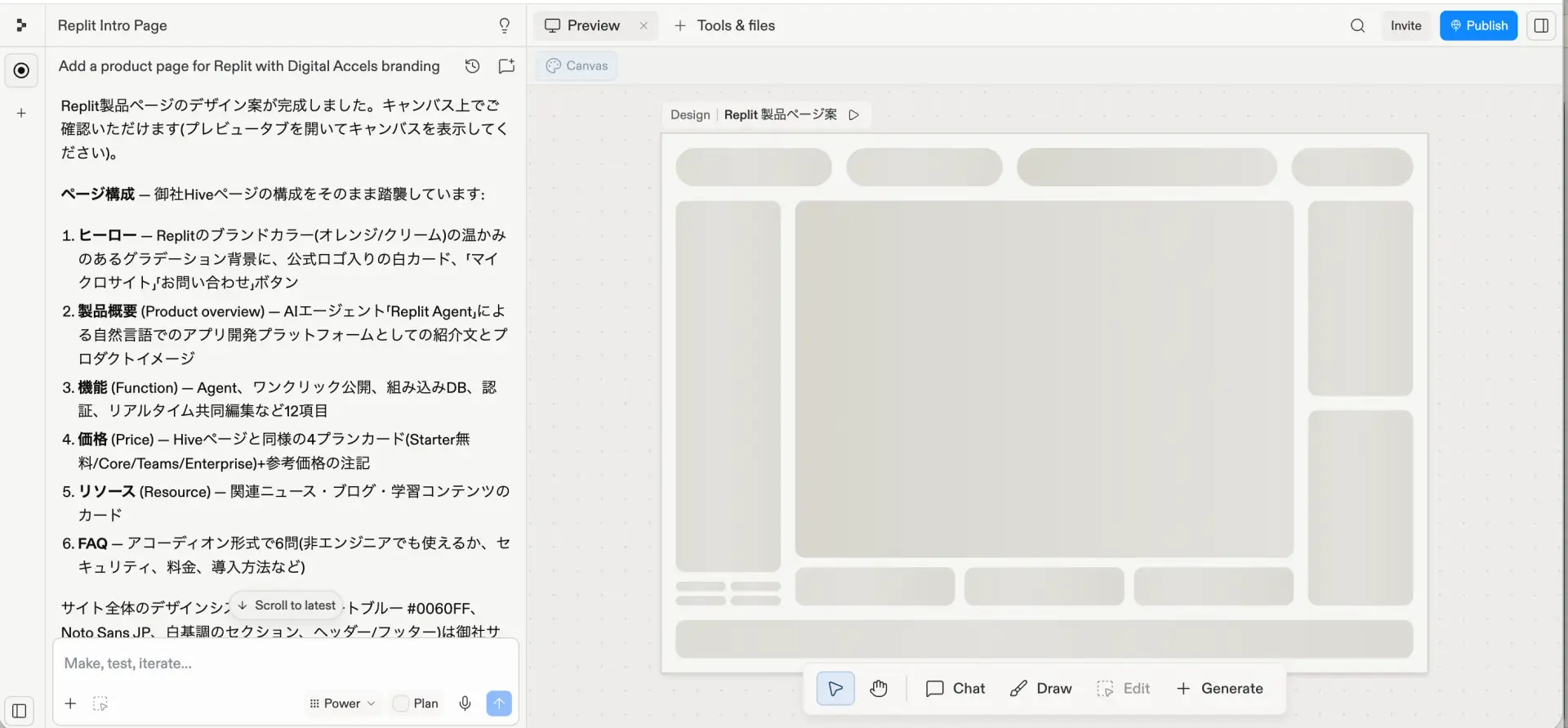Click the Generate button

1220,689
